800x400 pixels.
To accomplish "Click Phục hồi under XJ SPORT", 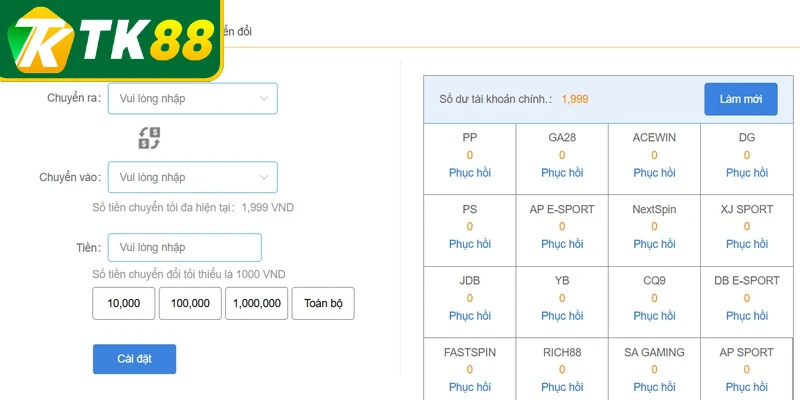I will point(746,244).
